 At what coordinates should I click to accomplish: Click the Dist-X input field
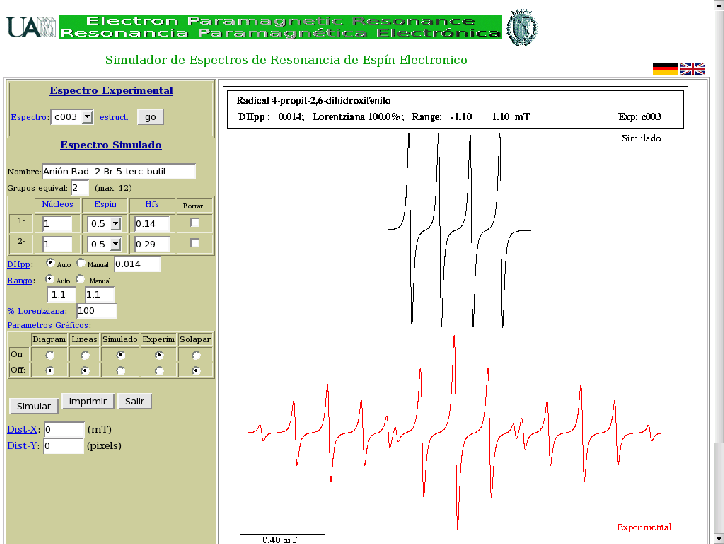(64, 429)
